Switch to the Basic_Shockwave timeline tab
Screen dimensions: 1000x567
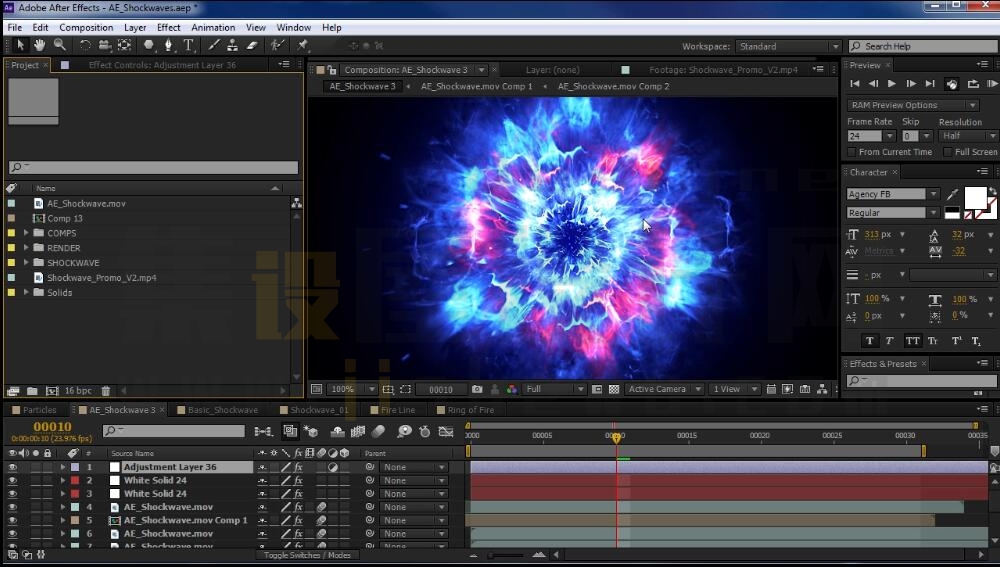point(223,410)
